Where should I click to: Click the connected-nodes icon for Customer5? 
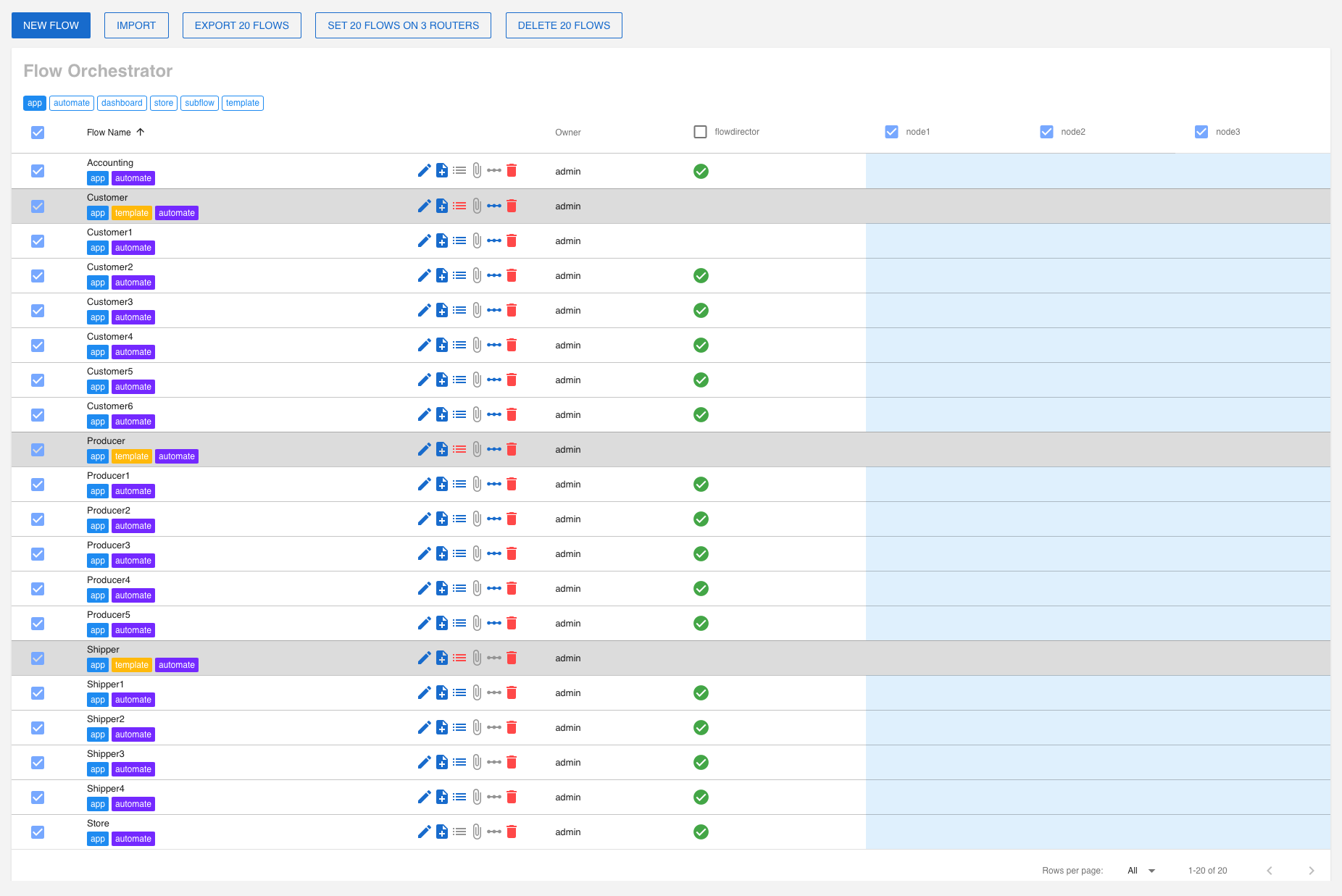494,380
